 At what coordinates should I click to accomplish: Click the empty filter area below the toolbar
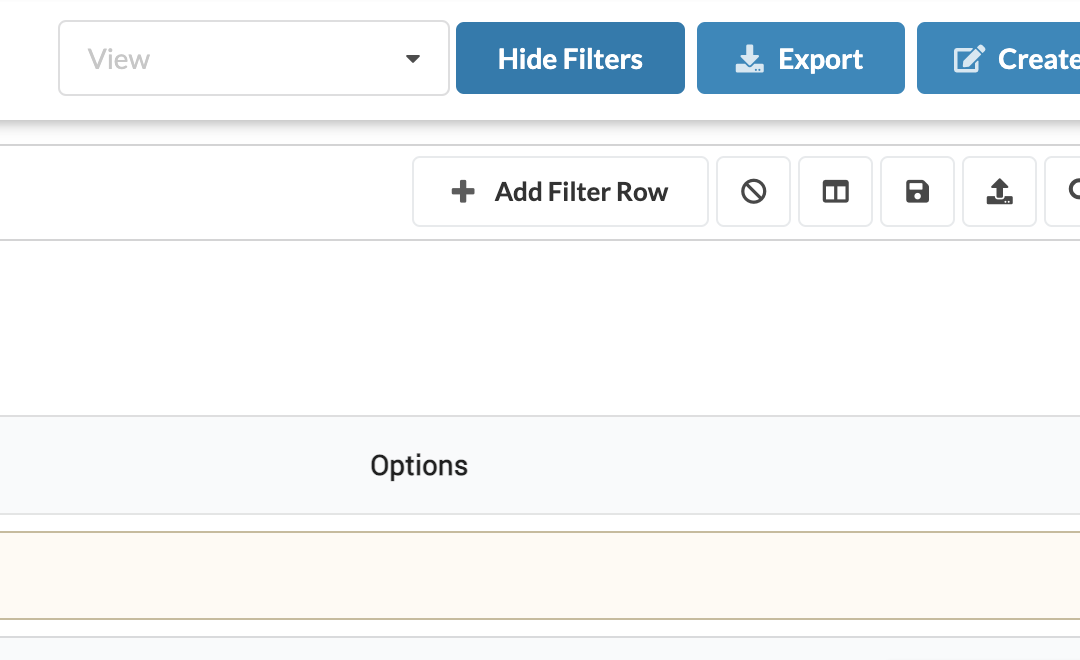tap(540, 327)
